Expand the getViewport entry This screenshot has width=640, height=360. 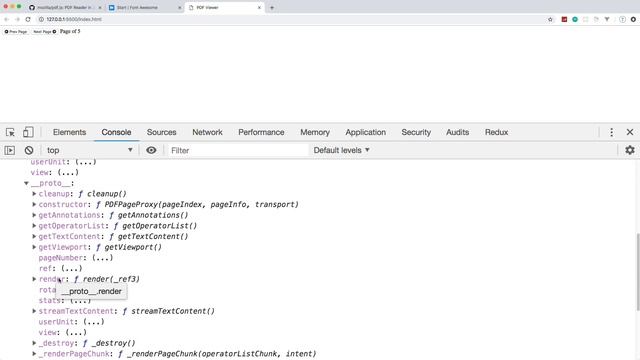pos(34,247)
